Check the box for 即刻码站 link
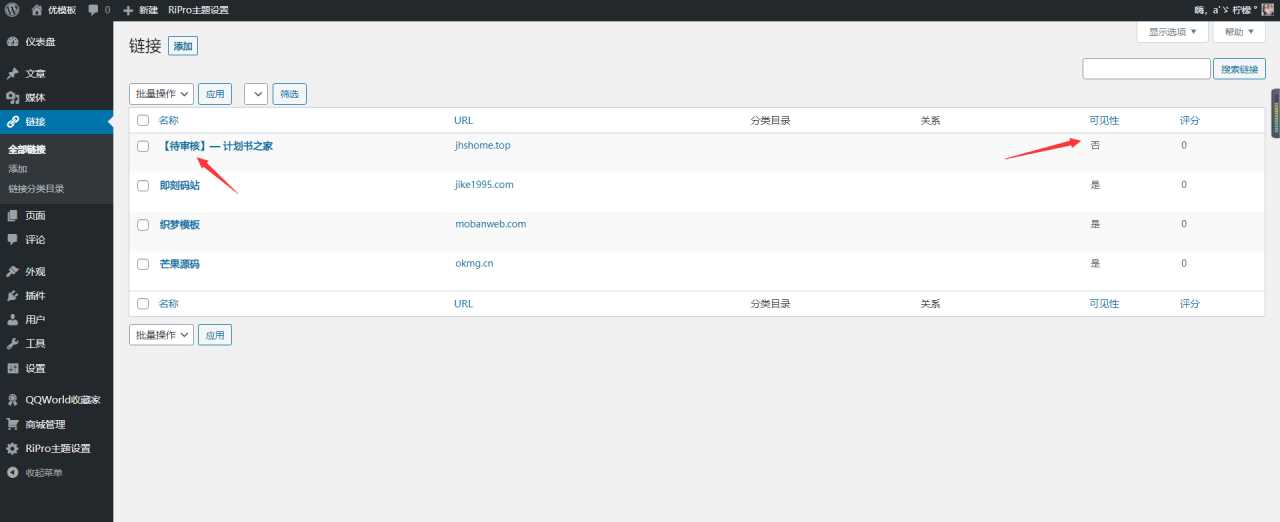Image resolution: width=1280 pixels, height=522 pixels. (143, 185)
